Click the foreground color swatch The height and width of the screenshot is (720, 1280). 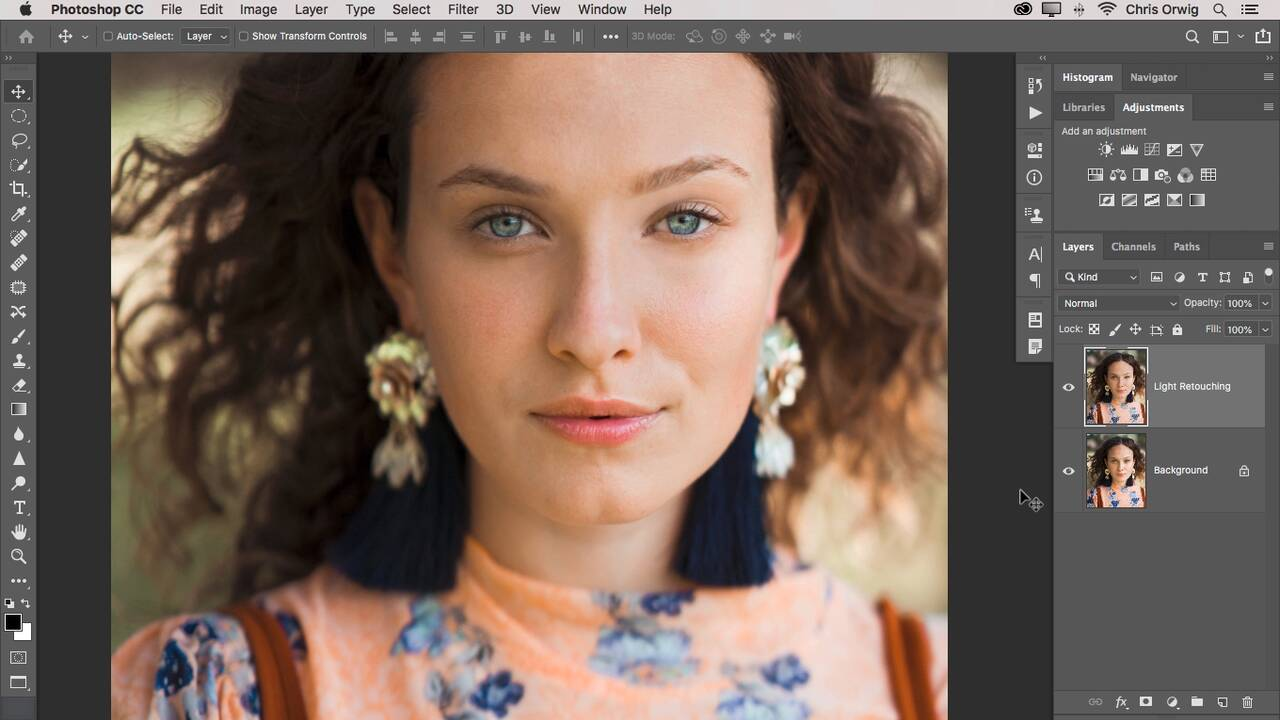[x=13, y=623]
